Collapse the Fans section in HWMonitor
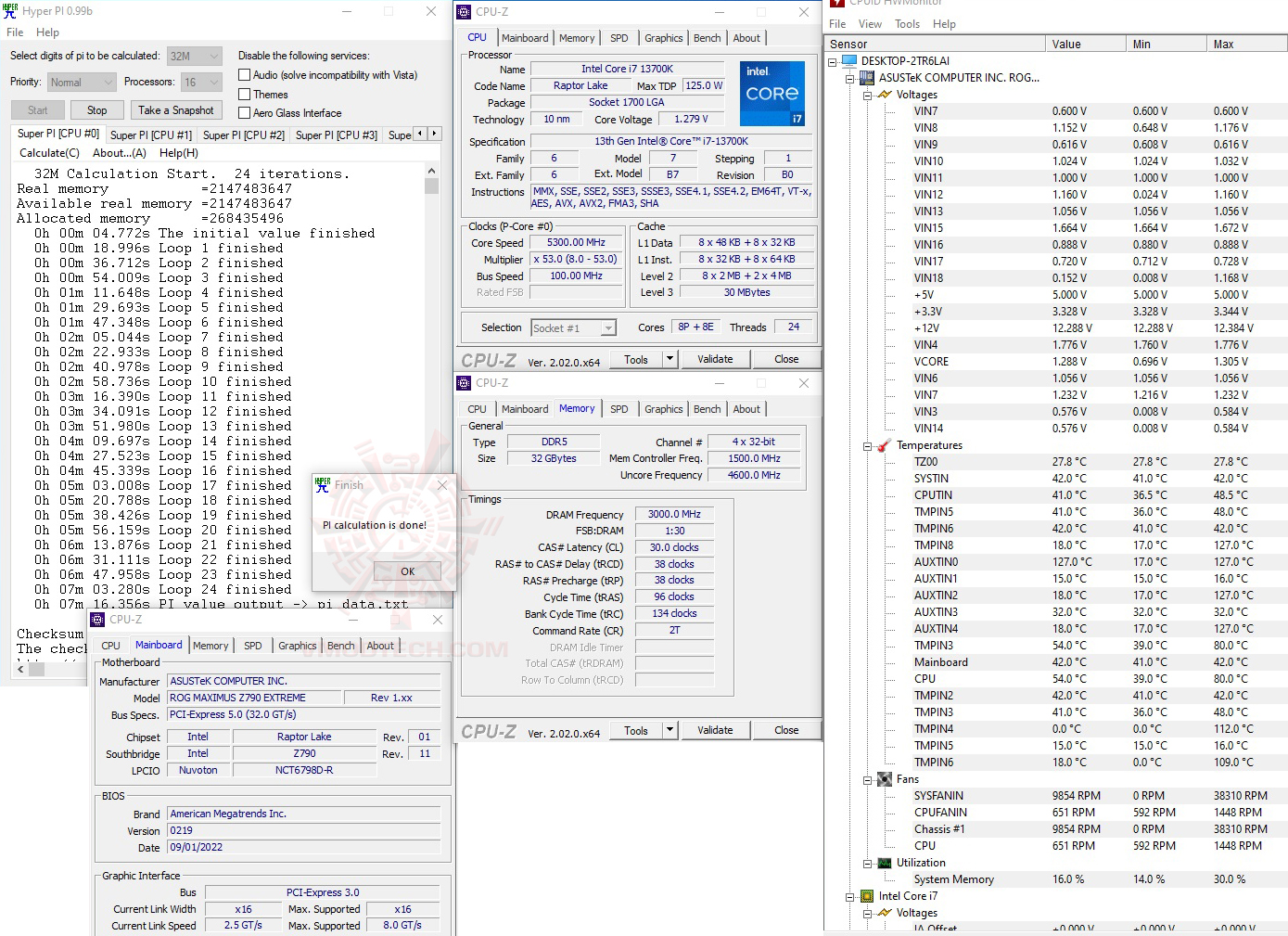Viewport: 1288px width, 936px height. [868, 780]
